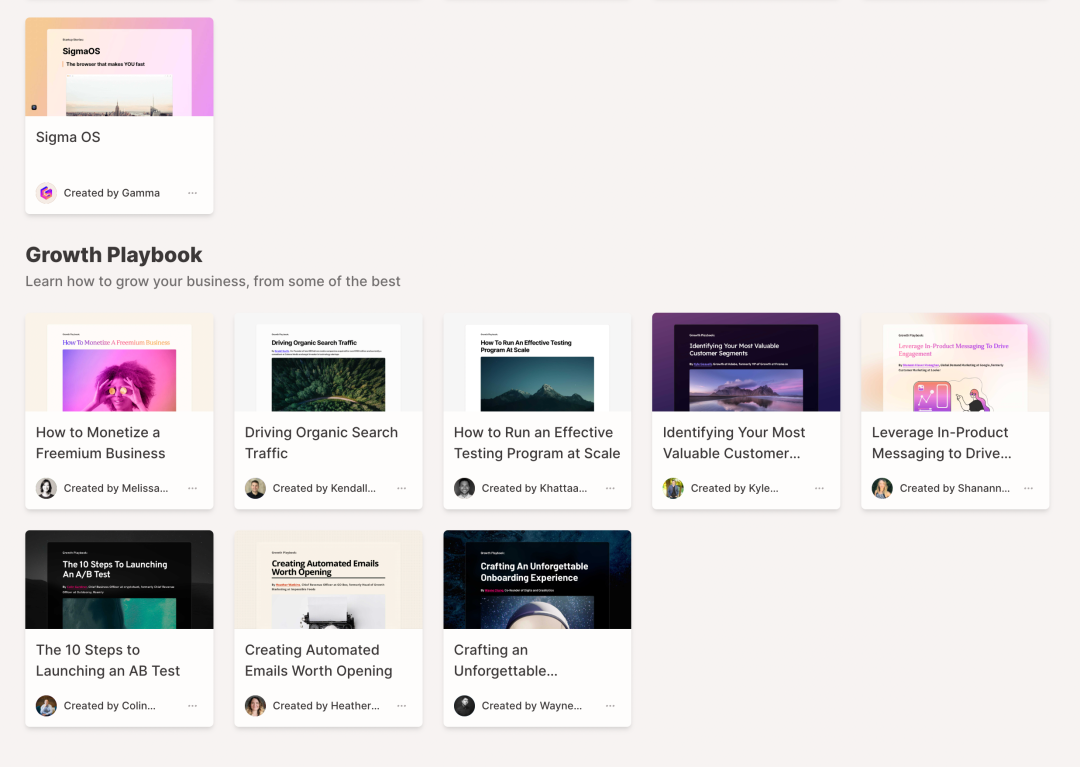Open Creating Automated Emails Worth Opening title
The image size is (1080, 767).
(x=318, y=660)
